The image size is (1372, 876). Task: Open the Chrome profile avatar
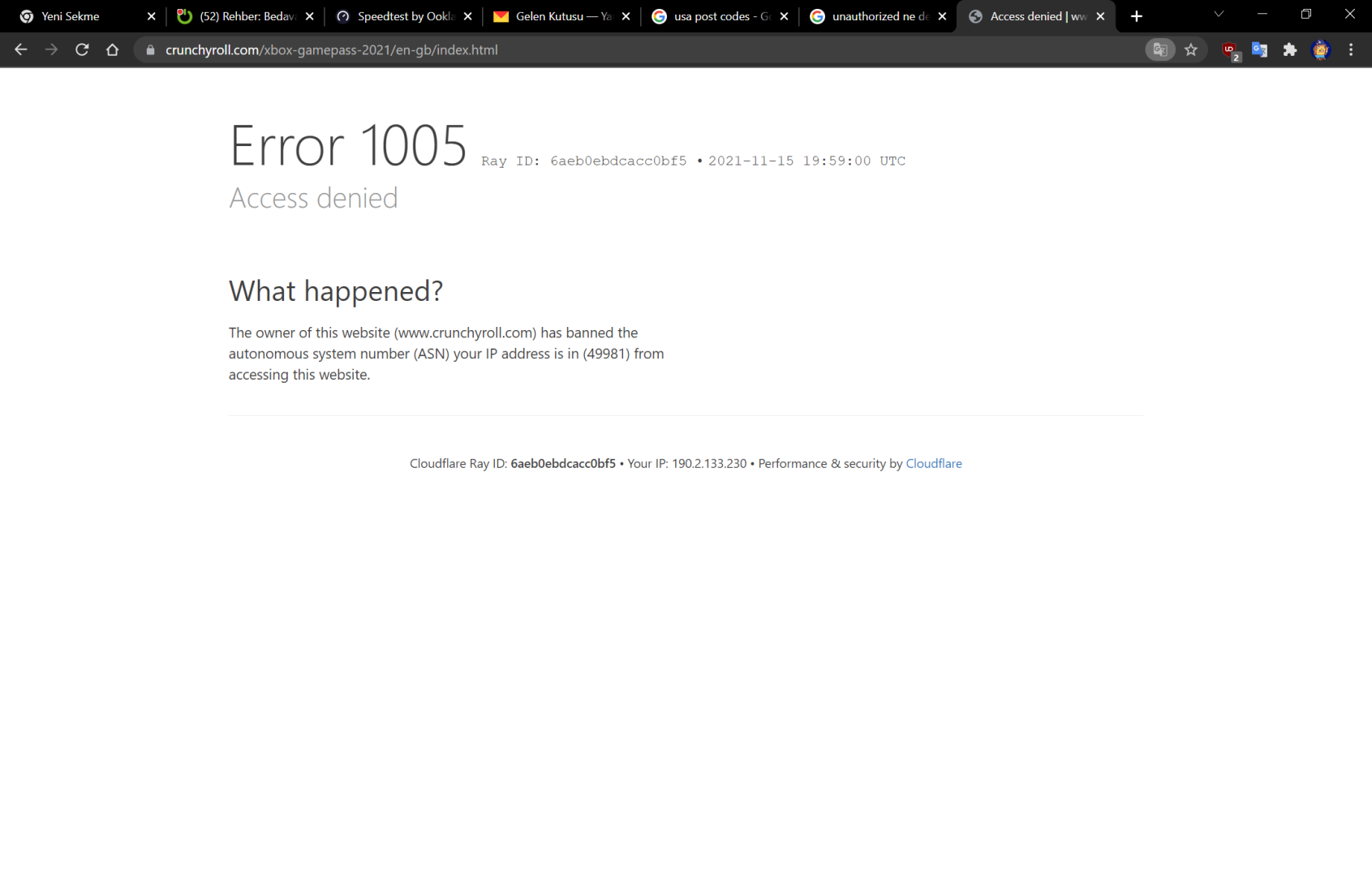[1321, 49]
